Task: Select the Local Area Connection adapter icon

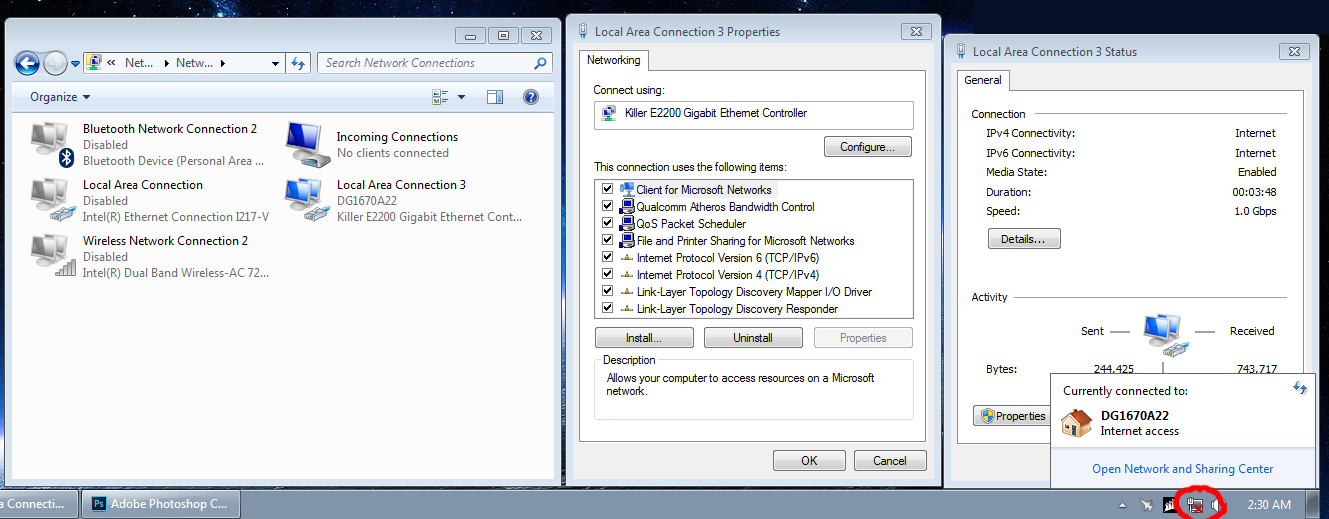Action: click(54, 200)
